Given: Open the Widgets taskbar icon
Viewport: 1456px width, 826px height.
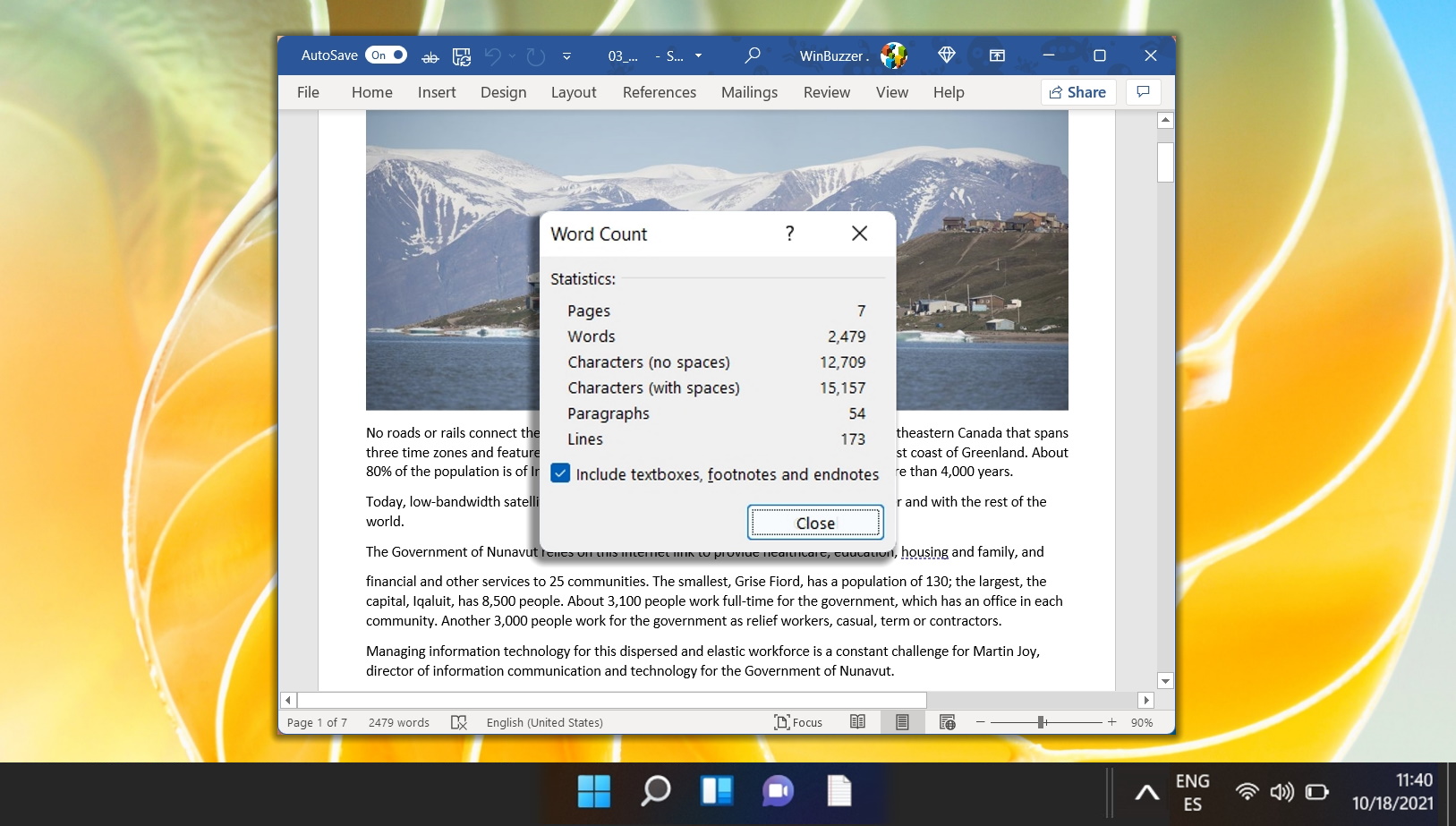Looking at the screenshot, I should point(717,791).
